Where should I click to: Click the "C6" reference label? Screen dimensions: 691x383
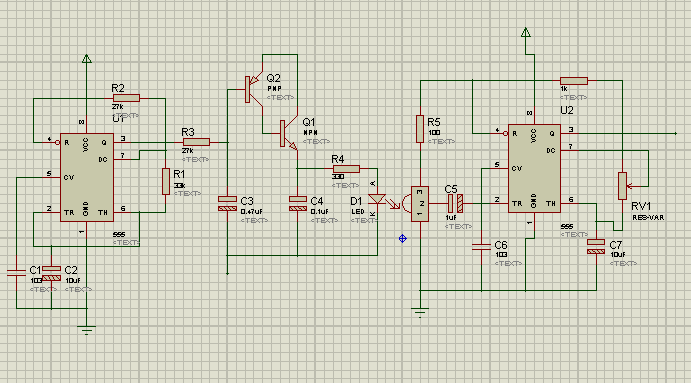[501, 245]
